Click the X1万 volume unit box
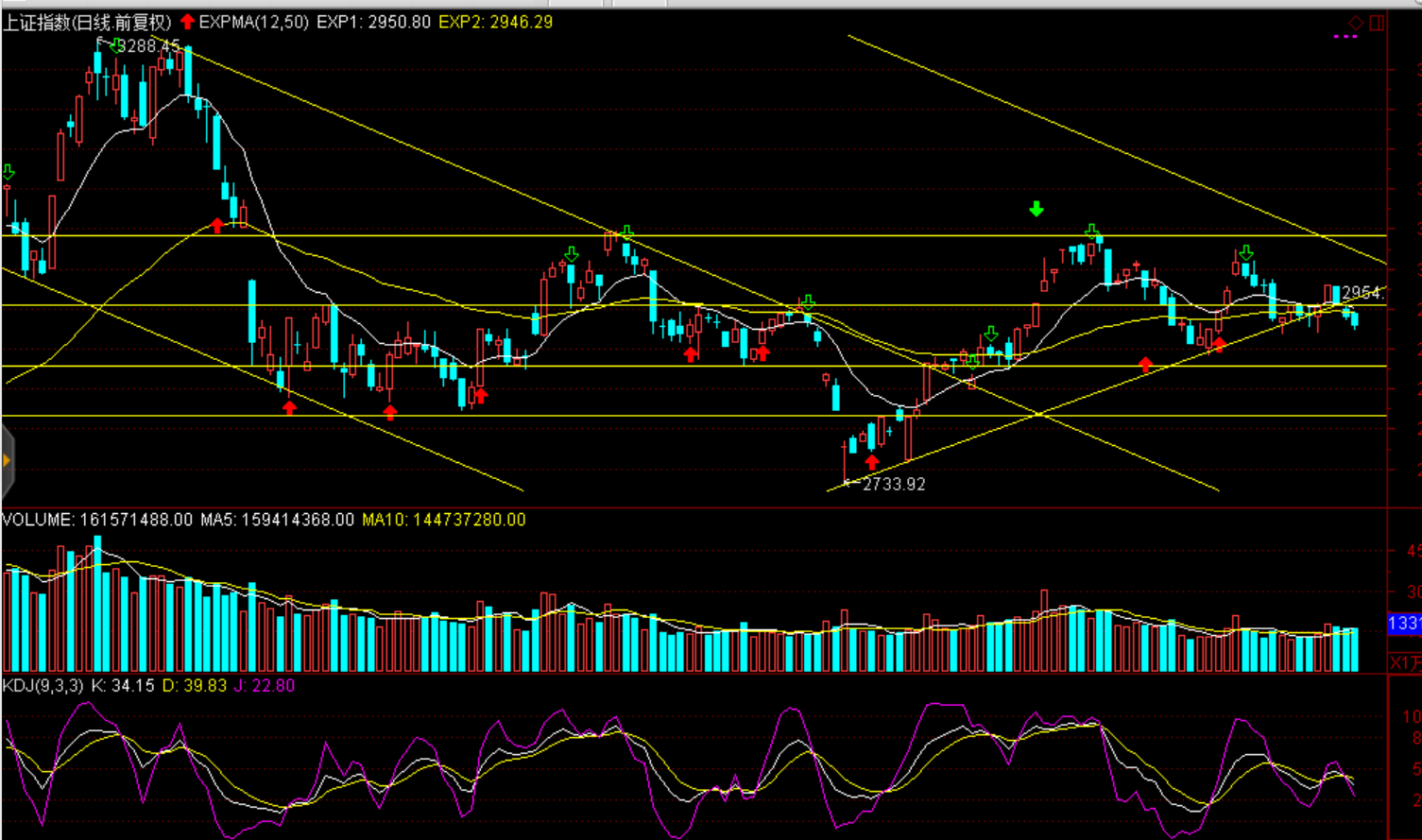The image size is (1422, 840). 1405,662
